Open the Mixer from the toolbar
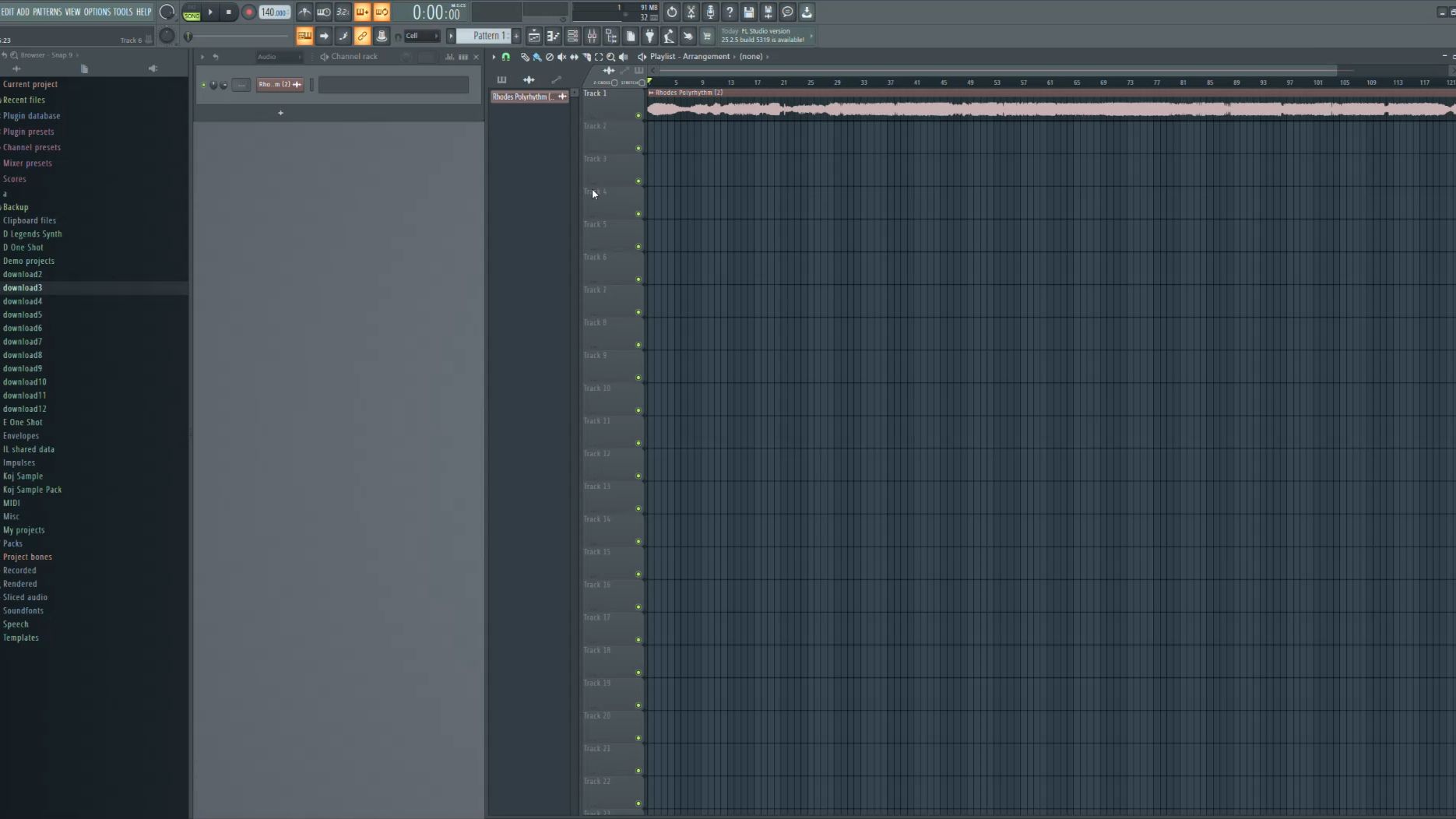Viewport: 1456px width, 819px height. point(592,36)
